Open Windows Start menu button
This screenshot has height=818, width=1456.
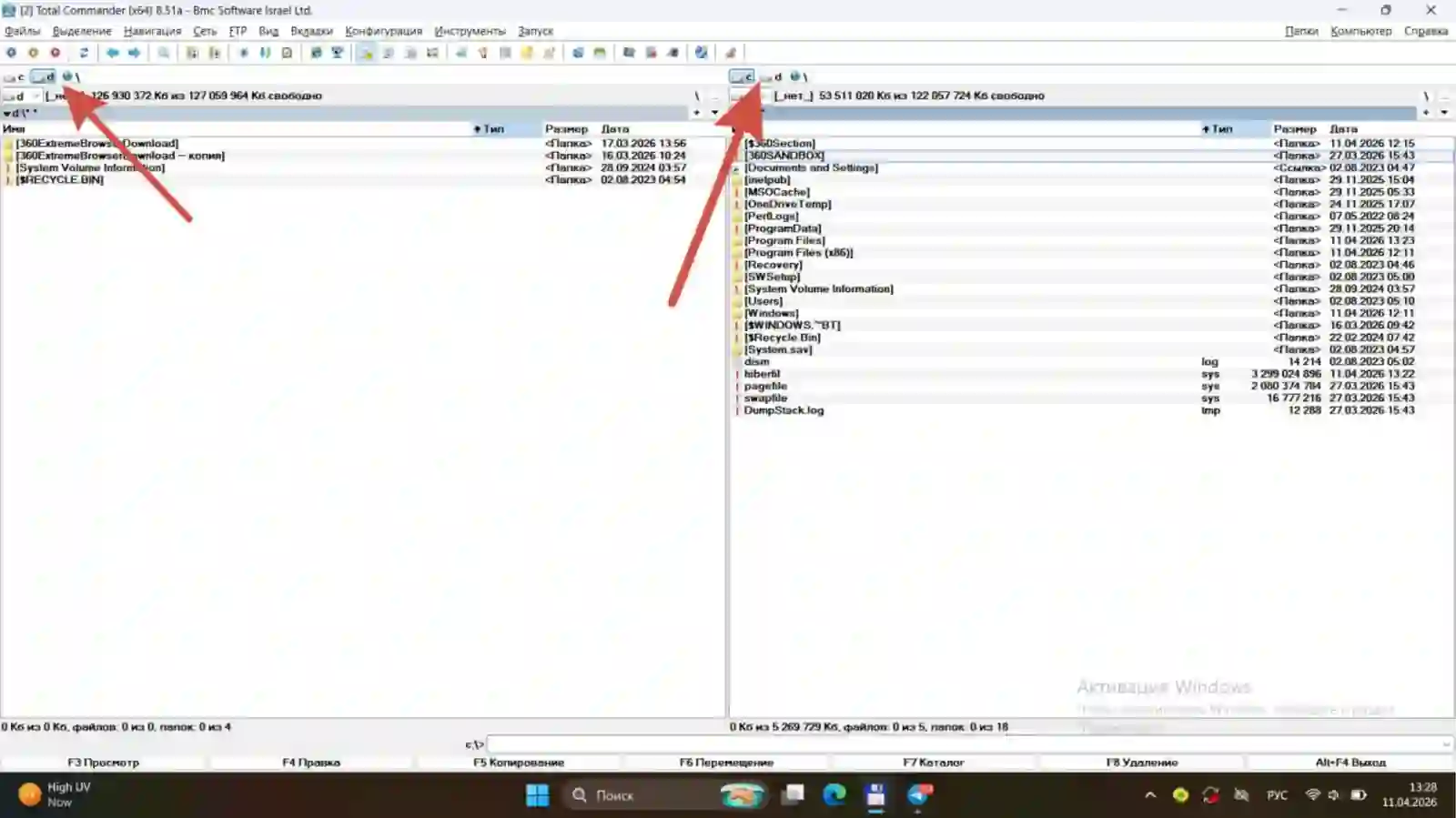[x=538, y=795]
